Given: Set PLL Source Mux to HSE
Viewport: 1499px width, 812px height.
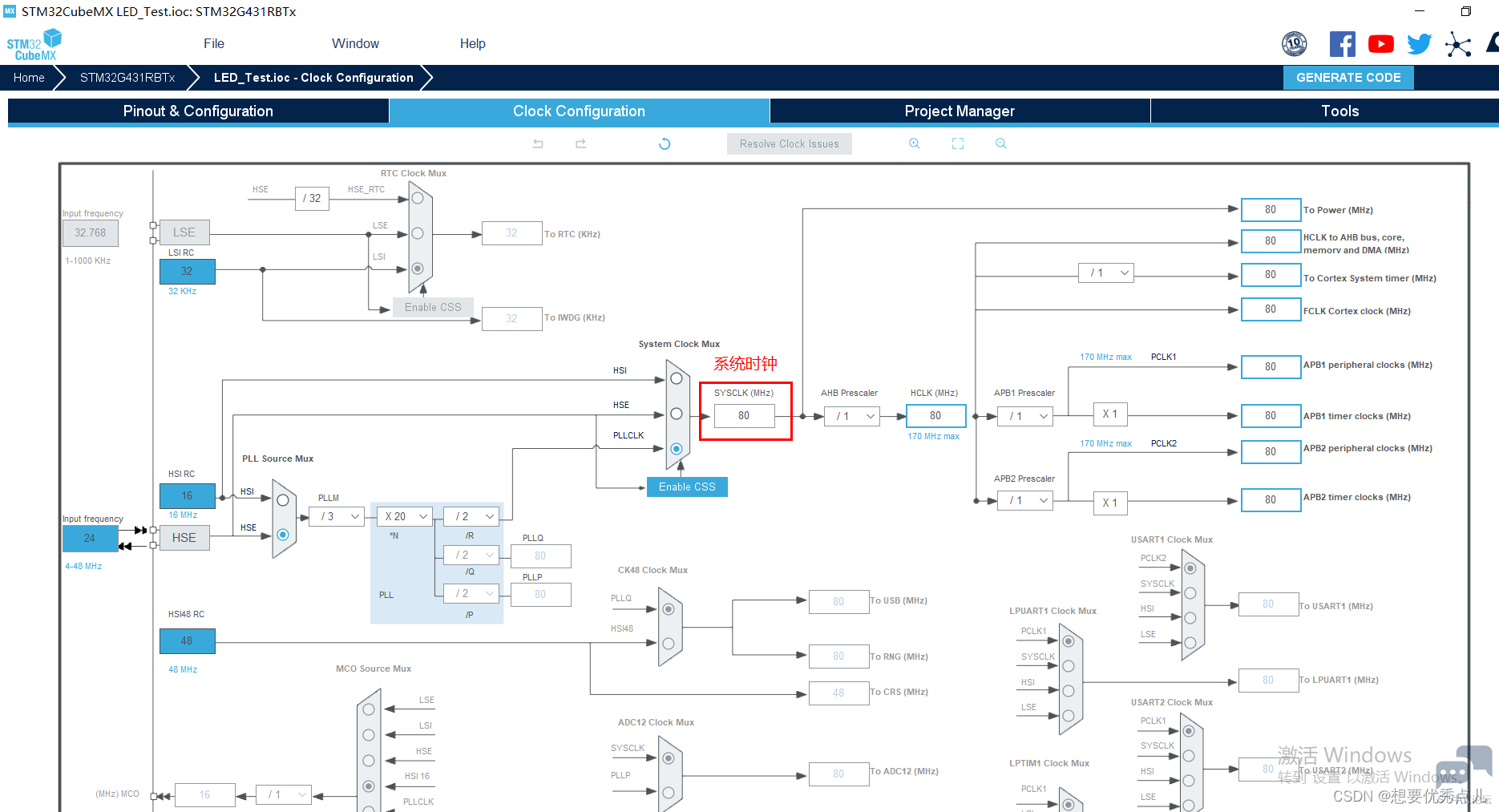Looking at the screenshot, I should tap(283, 535).
